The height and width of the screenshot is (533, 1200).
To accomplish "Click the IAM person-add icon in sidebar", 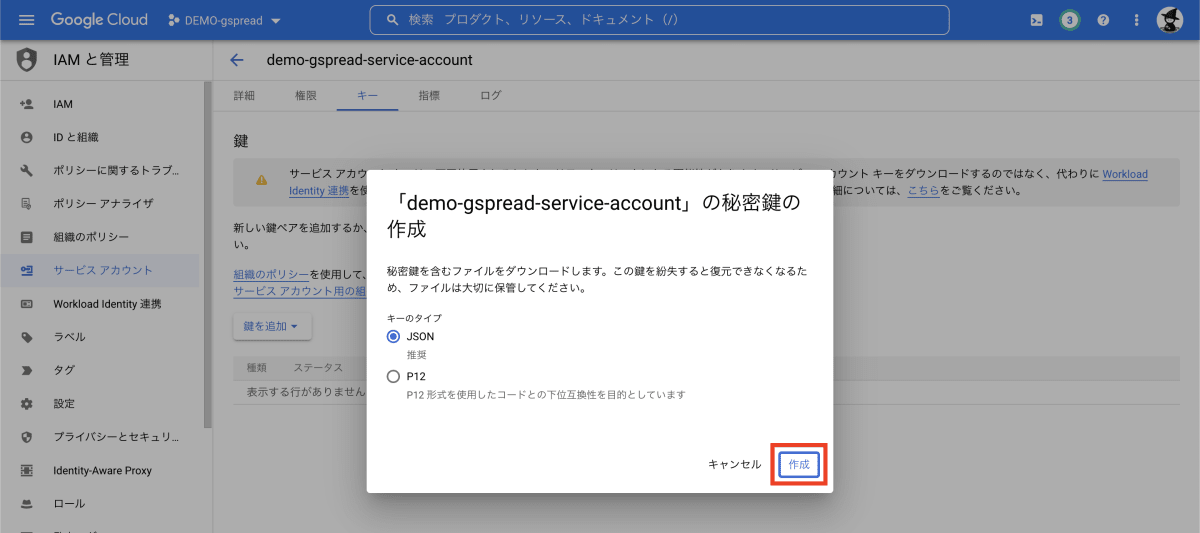I will [x=27, y=104].
